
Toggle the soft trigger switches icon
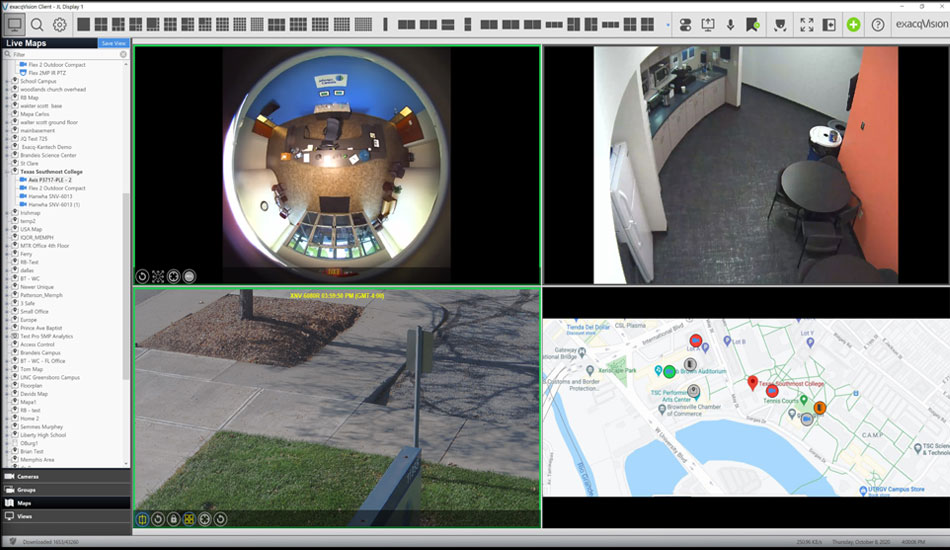click(x=685, y=25)
